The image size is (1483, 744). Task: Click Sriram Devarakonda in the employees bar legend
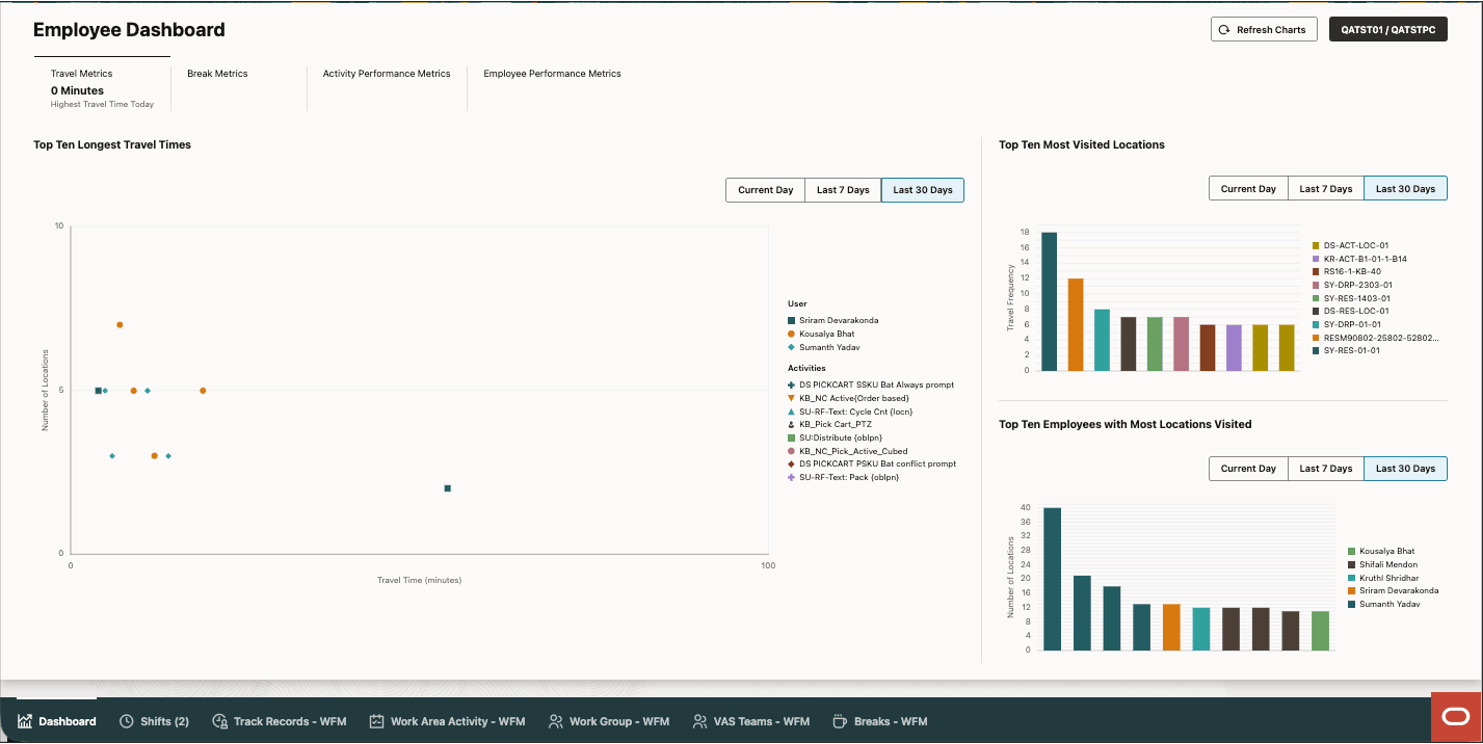click(1399, 591)
